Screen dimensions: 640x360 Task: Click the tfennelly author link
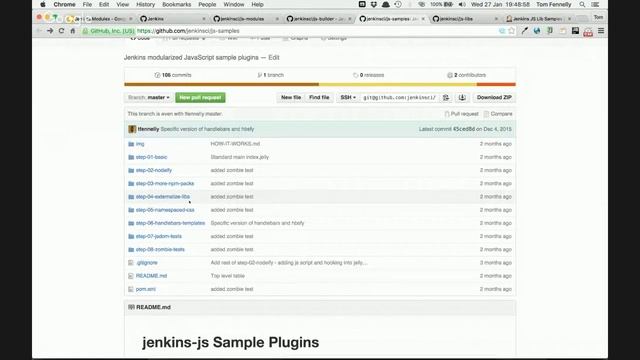(x=148, y=129)
